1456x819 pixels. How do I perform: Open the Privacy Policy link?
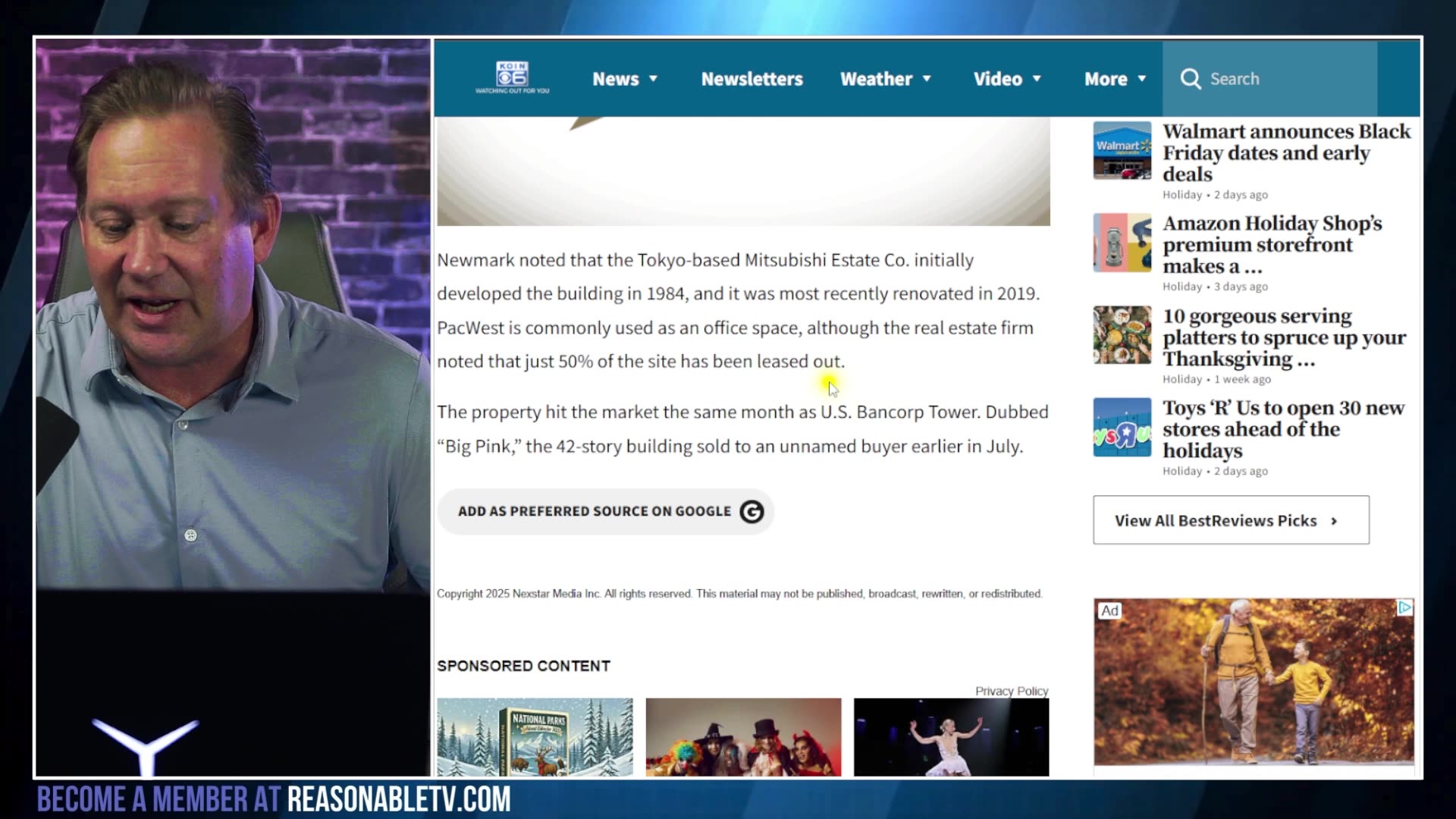[x=1011, y=691]
